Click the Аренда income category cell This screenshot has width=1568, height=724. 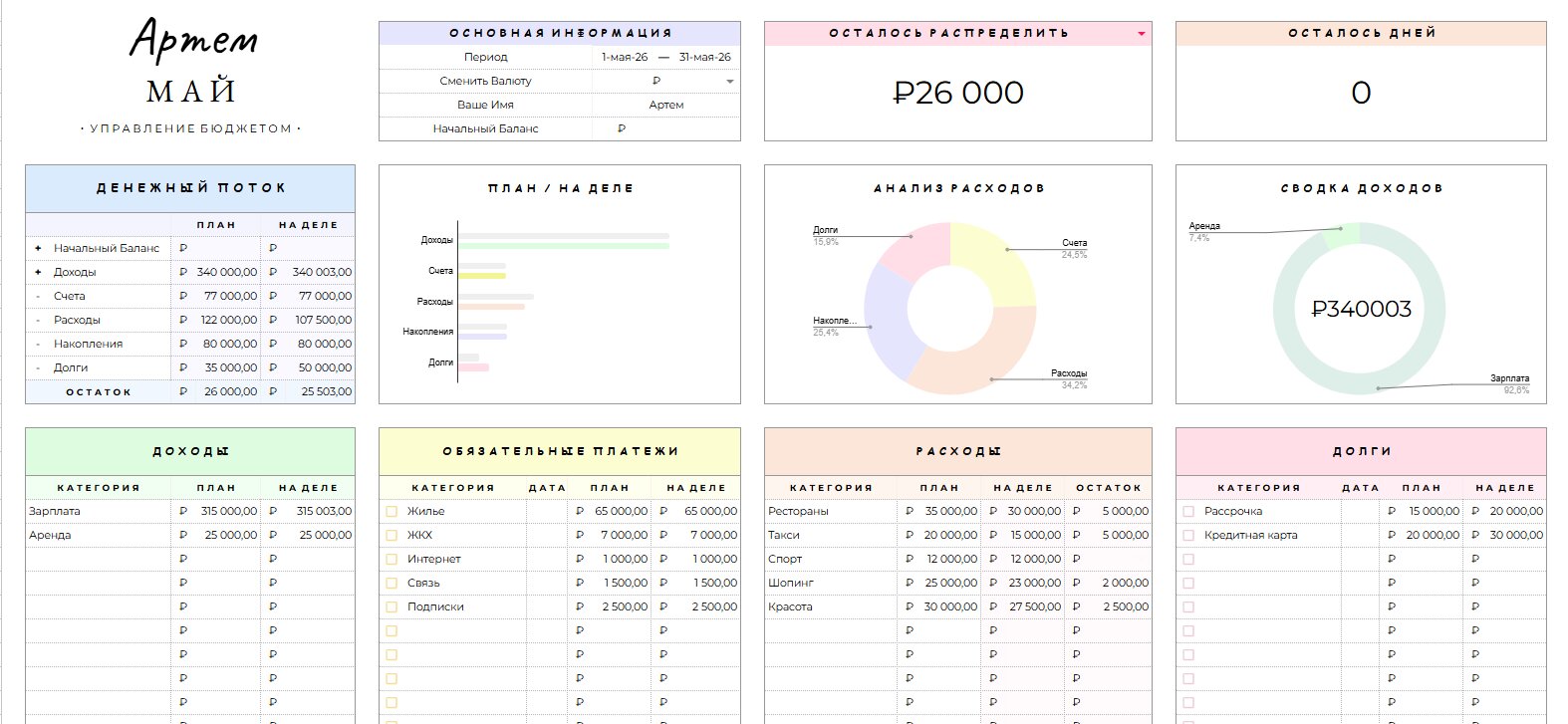pyautogui.click(x=98, y=535)
